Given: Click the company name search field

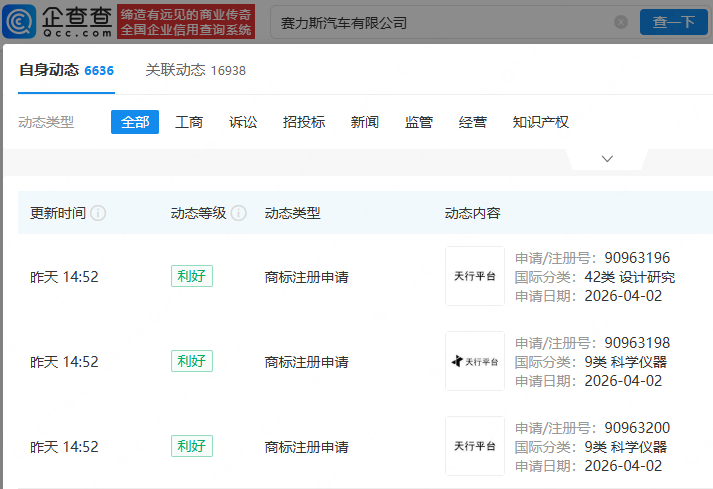Looking at the screenshot, I should 440,22.
